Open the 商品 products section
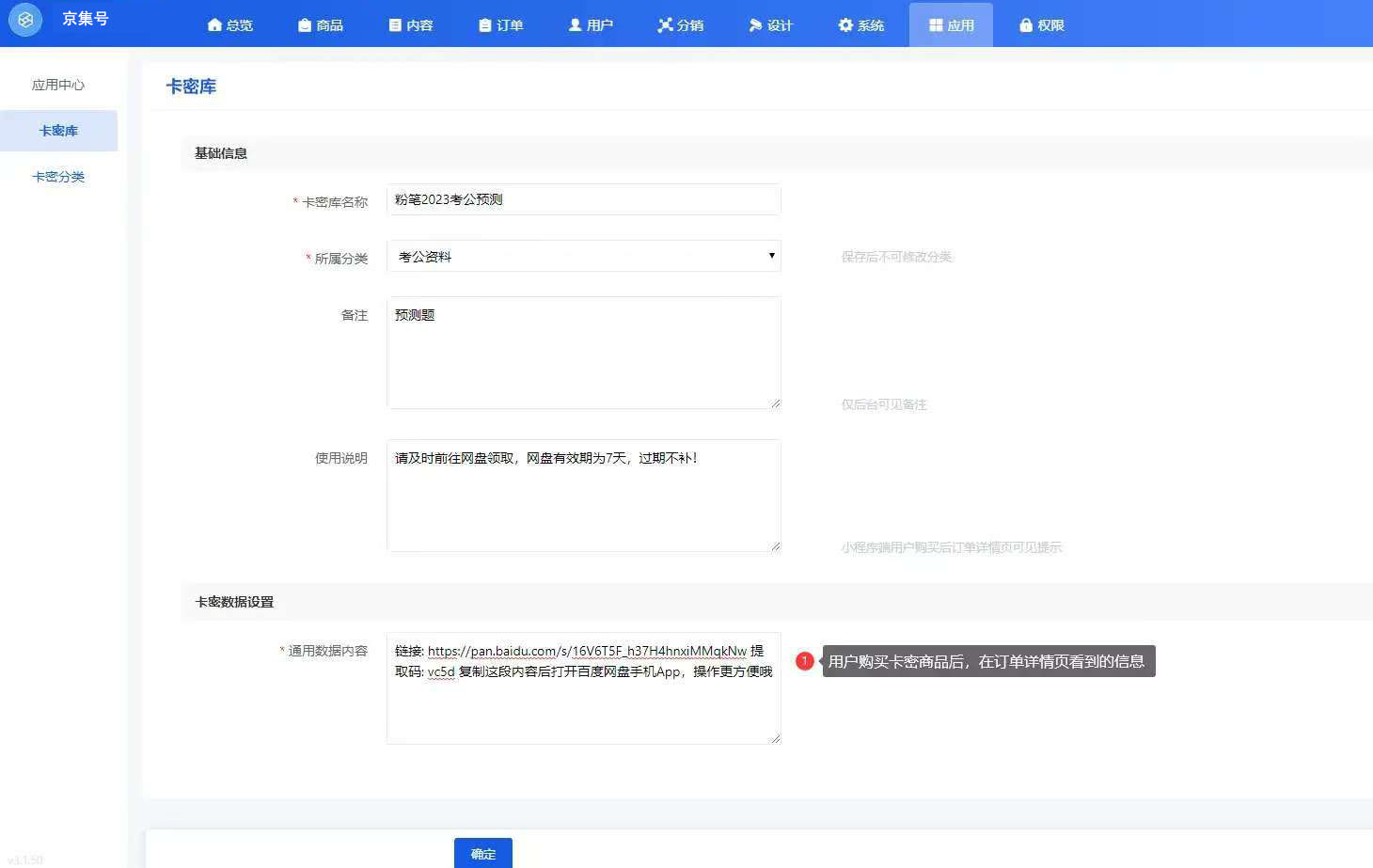Screen dimensions: 1373x868 320,25
